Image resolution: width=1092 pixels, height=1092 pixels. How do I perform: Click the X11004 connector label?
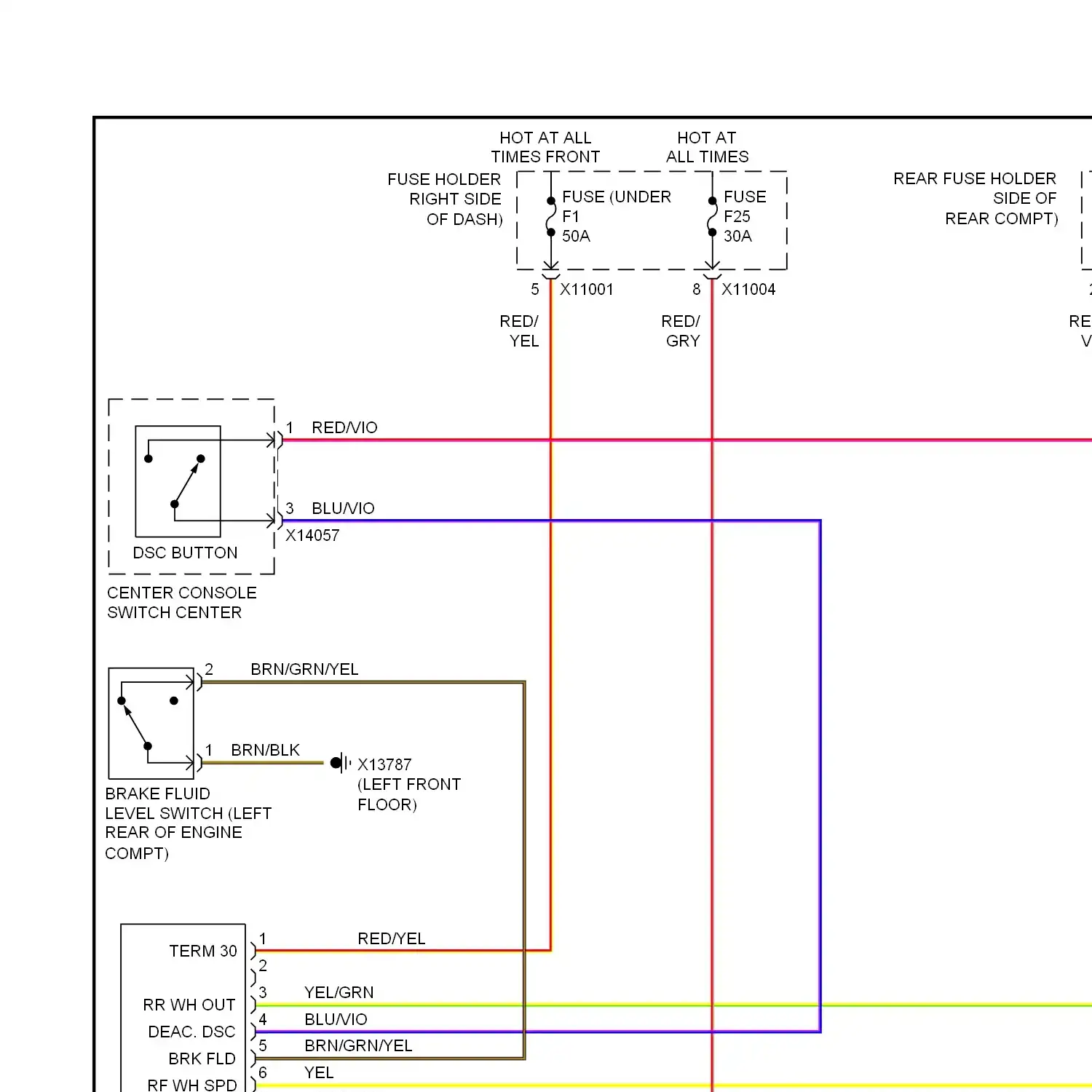pos(748,289)
